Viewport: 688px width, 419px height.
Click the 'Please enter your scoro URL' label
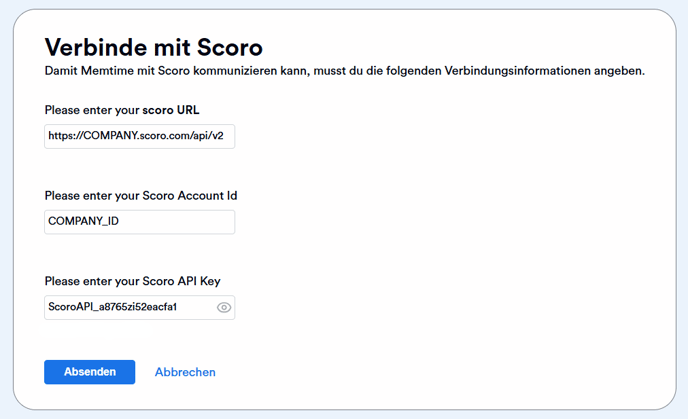pyautogui.click(x=122, y=110)
